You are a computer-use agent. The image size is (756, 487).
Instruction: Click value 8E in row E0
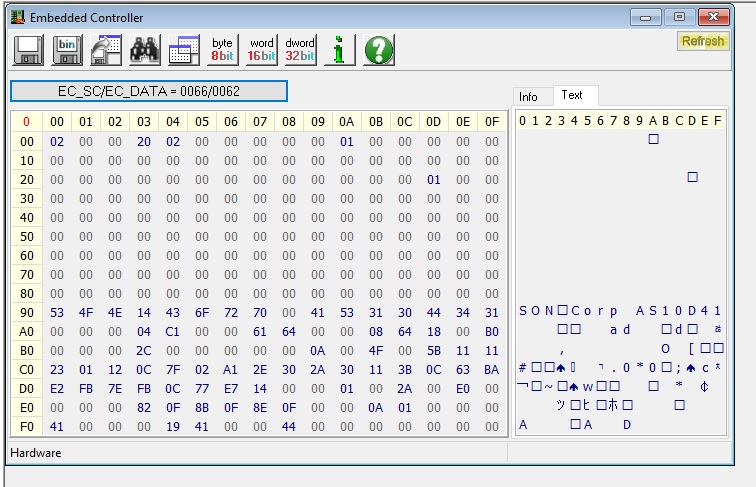[260, 408]
